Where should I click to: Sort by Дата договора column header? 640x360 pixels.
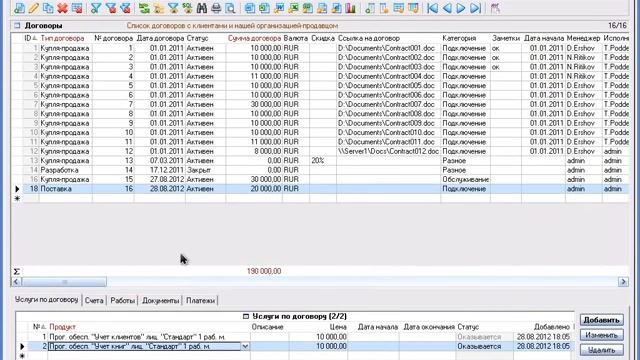(160, 38)
